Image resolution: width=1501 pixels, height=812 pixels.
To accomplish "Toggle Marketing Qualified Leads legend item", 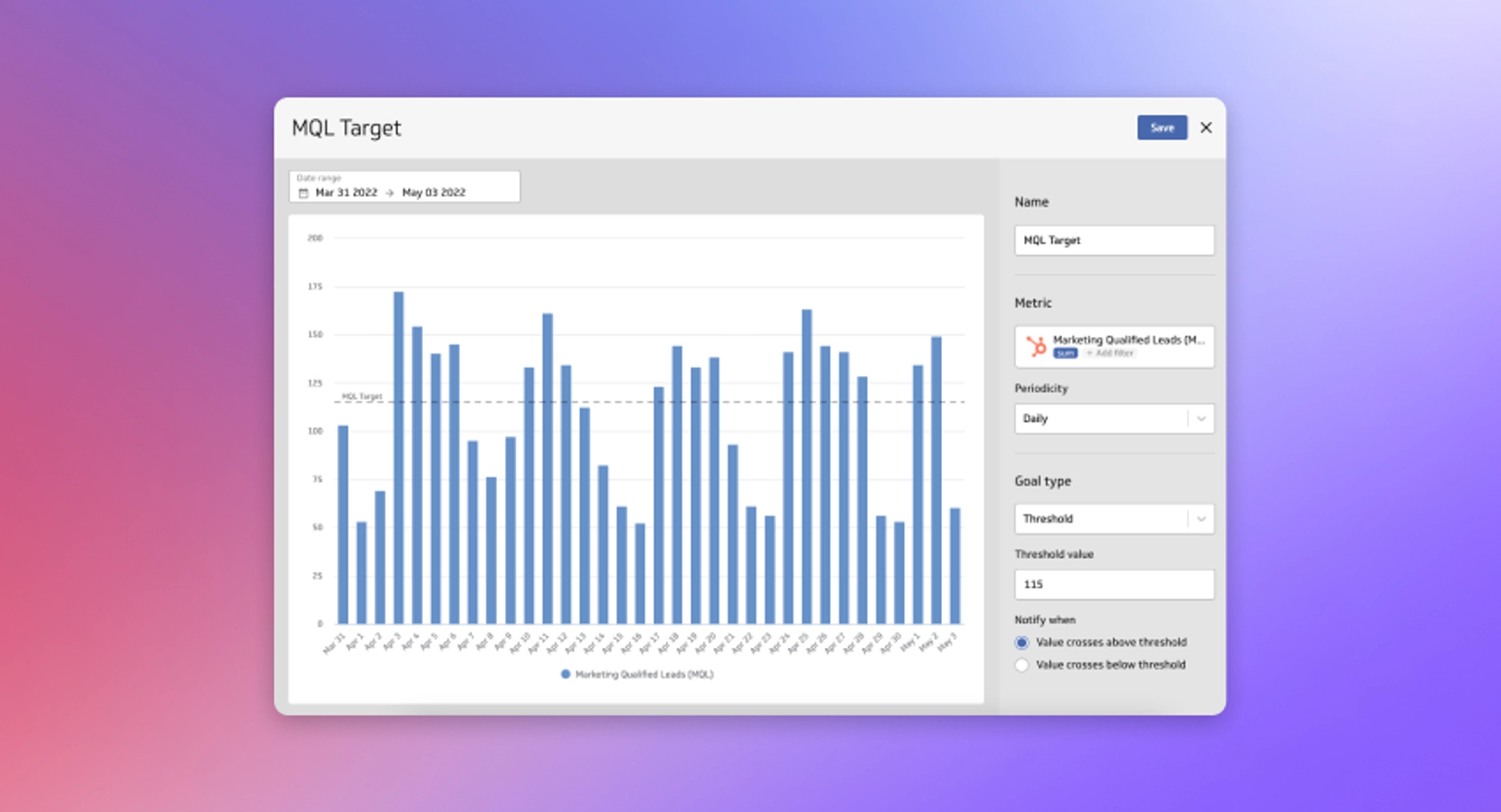I will 637,674.
